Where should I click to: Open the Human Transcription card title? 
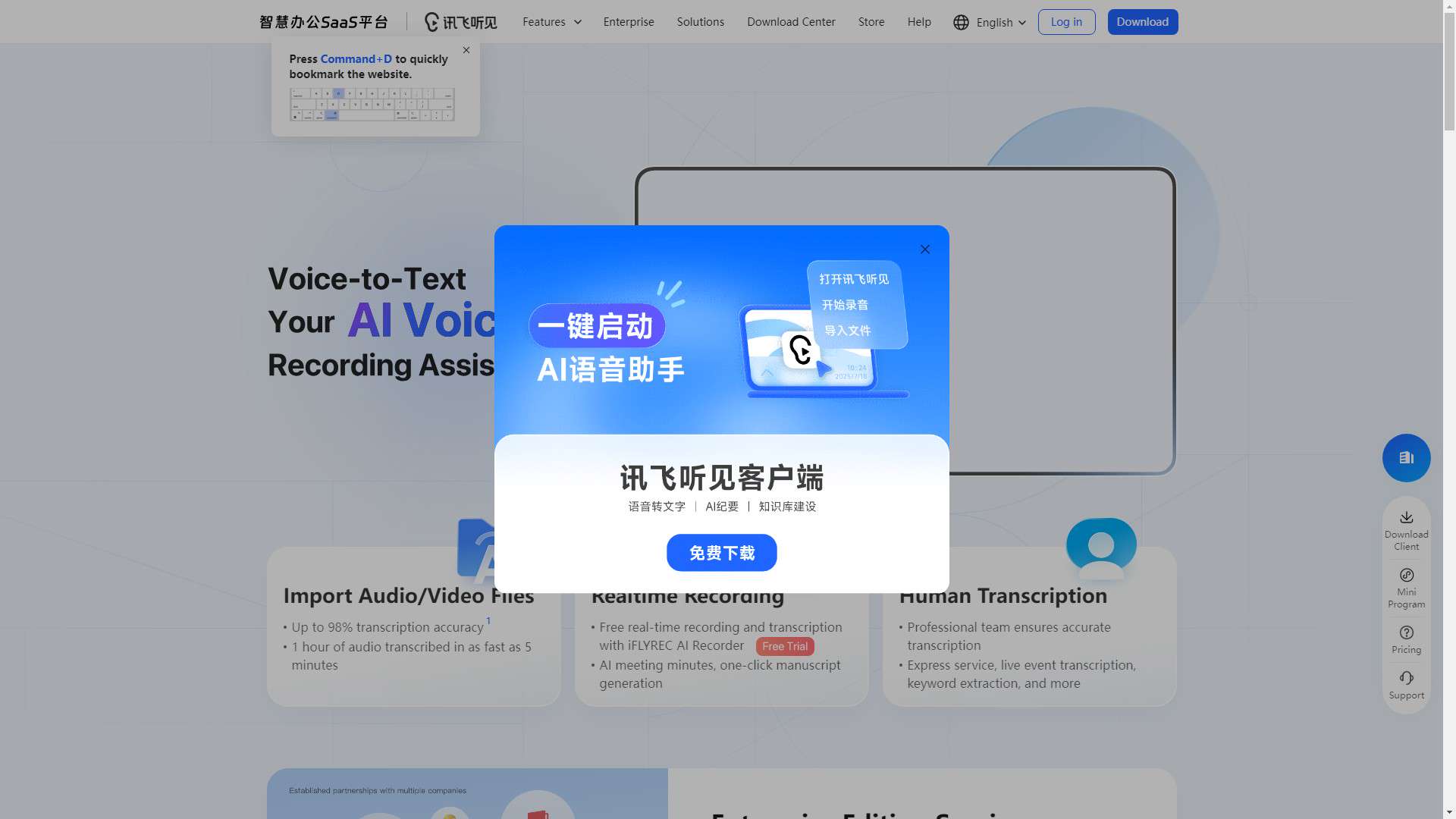[x=1003, y=596]
